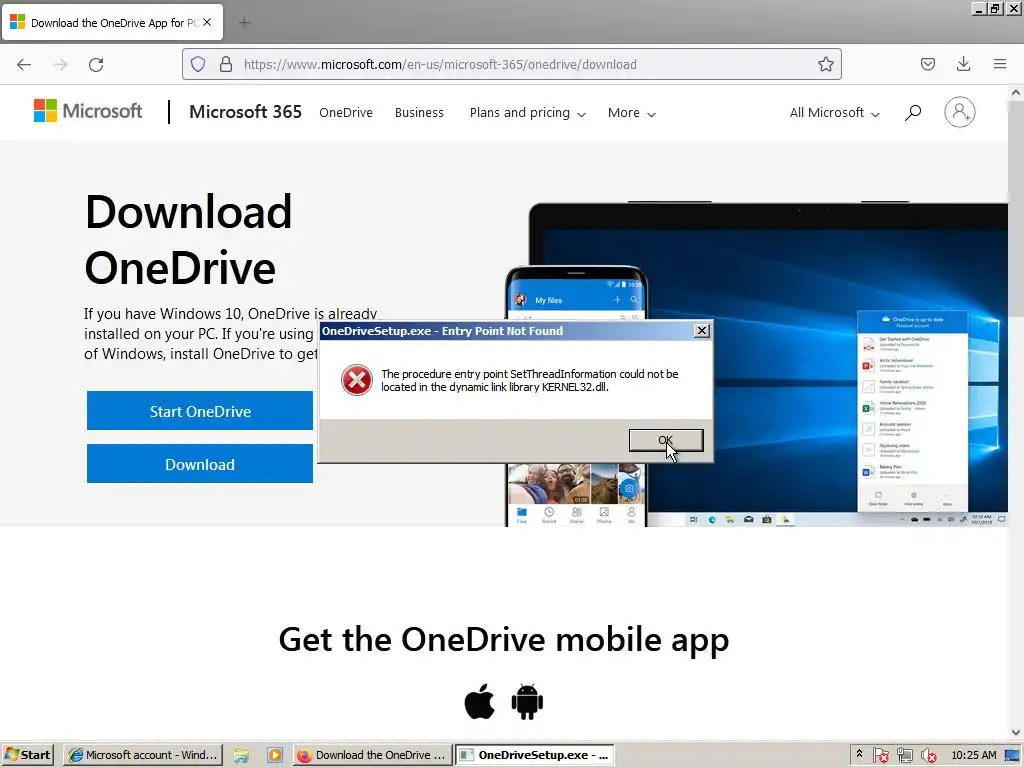Open the Windows Start menu
This screenshot has height=768, width=1024.
(x=28, y=755)
